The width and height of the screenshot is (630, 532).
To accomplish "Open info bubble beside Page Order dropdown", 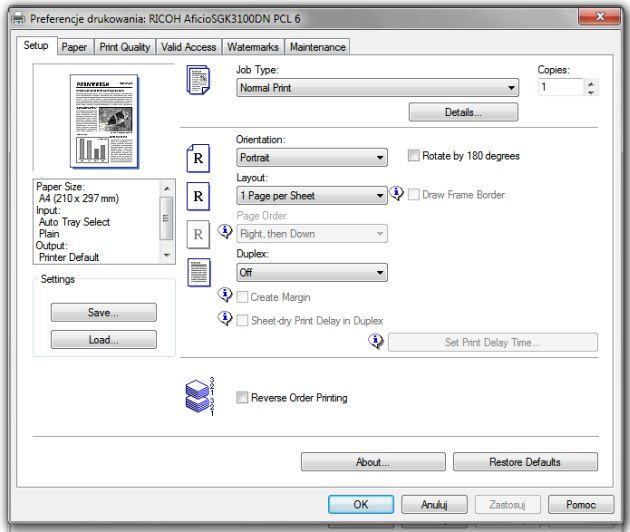I will pos(225,231).
